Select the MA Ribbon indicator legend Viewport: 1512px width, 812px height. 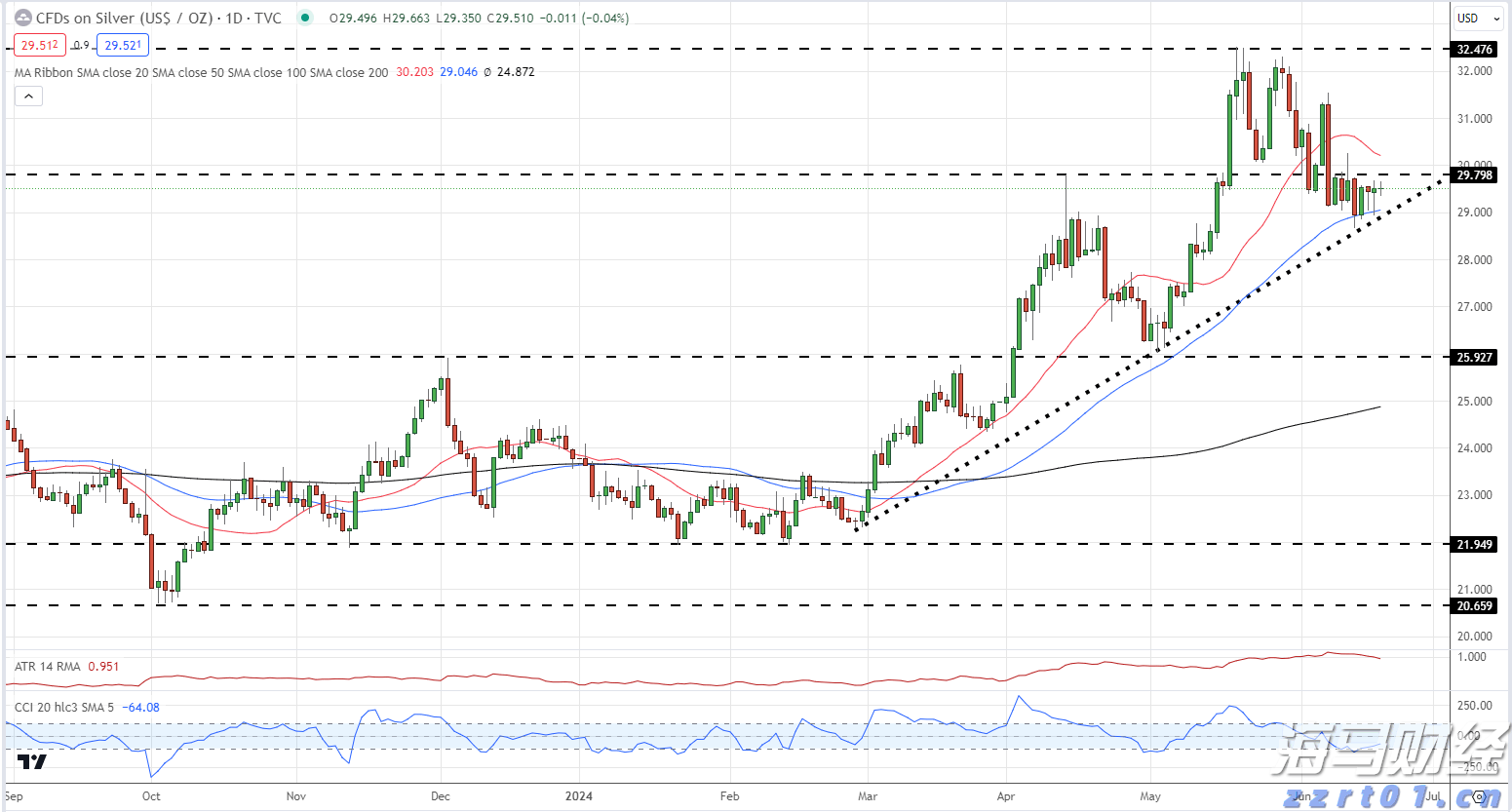(x=201, y=72)
